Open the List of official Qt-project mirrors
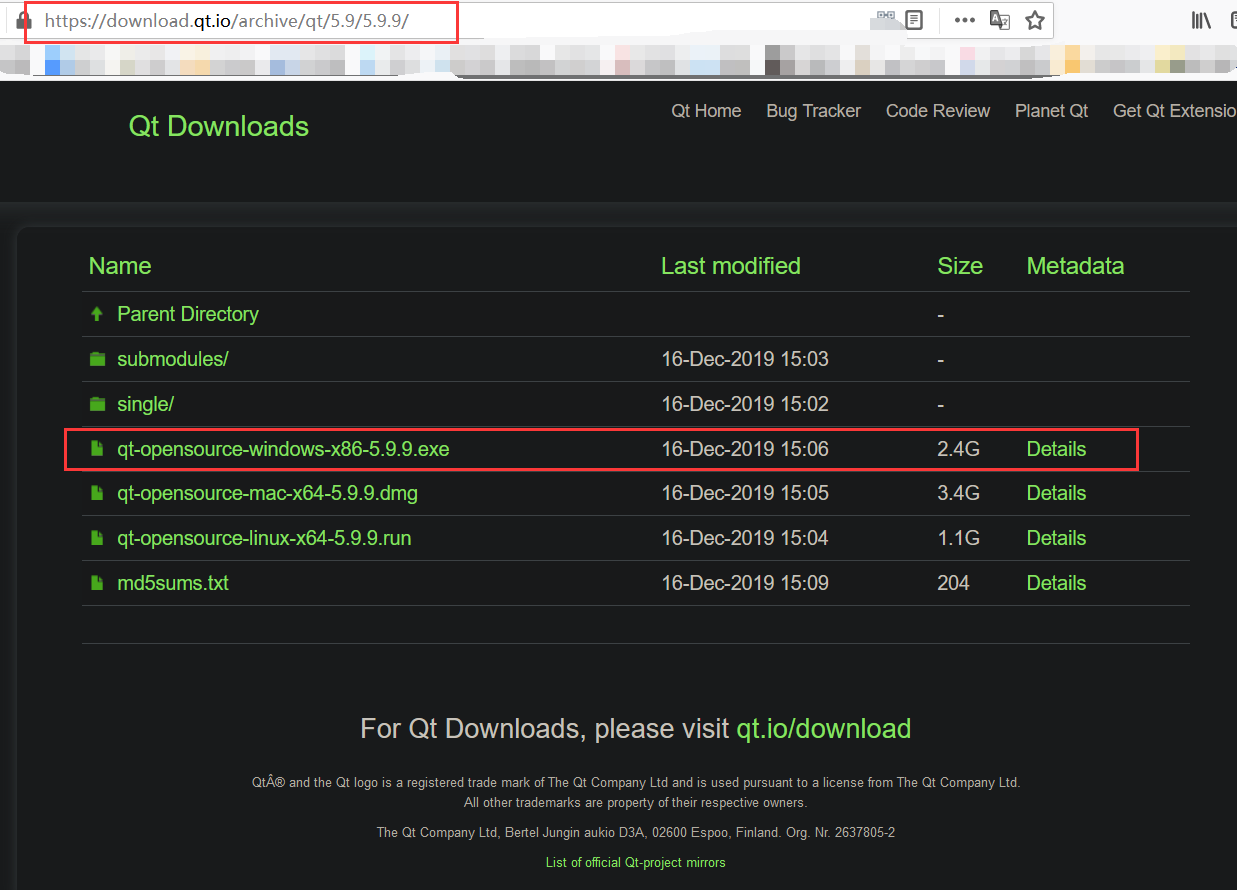The height and width of the screenshot is (890, 1237). pyautogui.click(x=635, y=862)
